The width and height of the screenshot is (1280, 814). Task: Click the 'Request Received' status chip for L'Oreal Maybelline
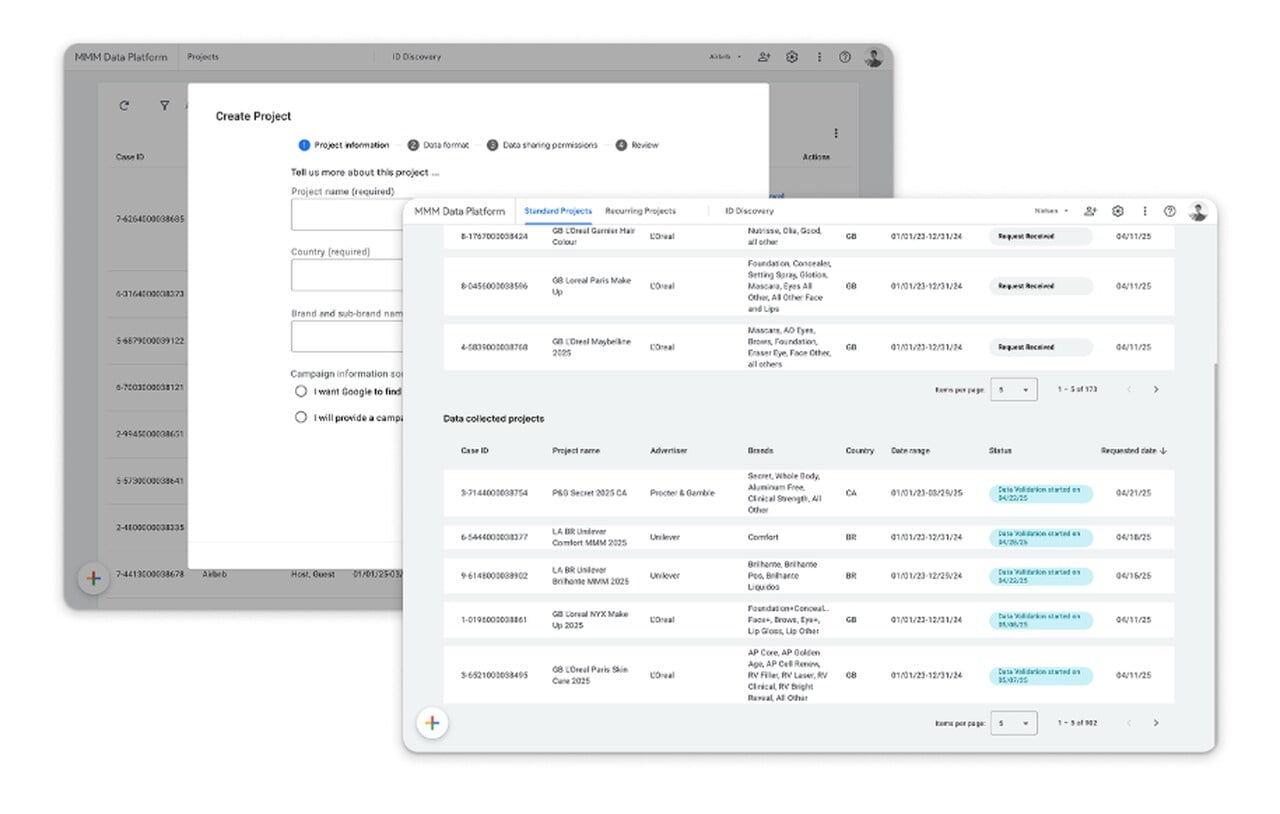click(1040, 347)
